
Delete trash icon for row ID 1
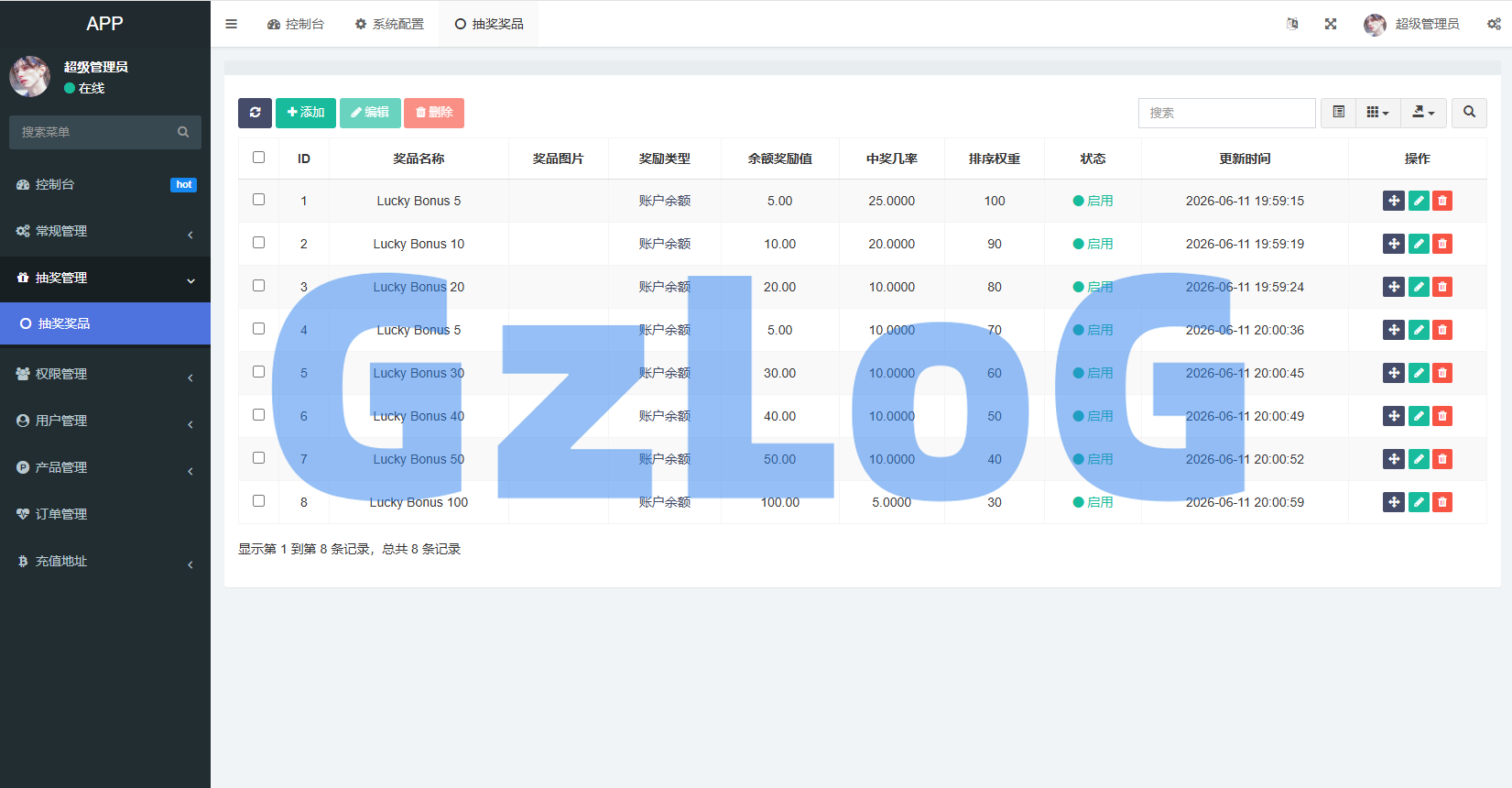click(1442, 201)
